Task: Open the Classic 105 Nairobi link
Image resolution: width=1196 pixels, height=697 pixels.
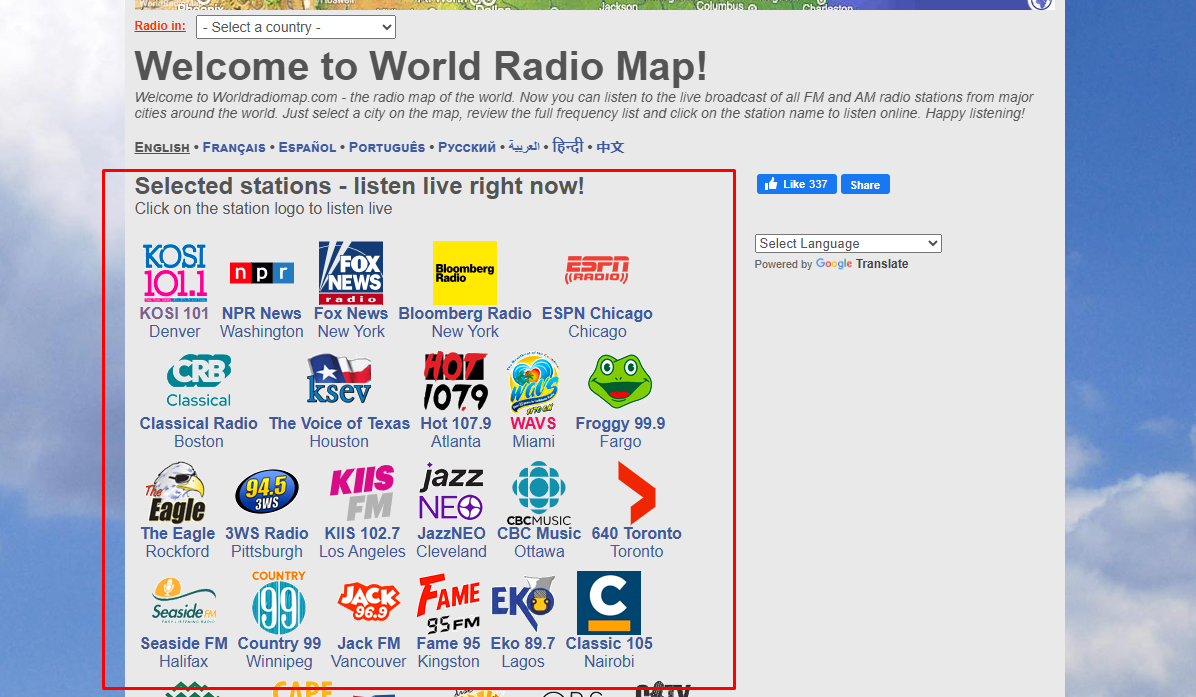Action: point(609,643)
